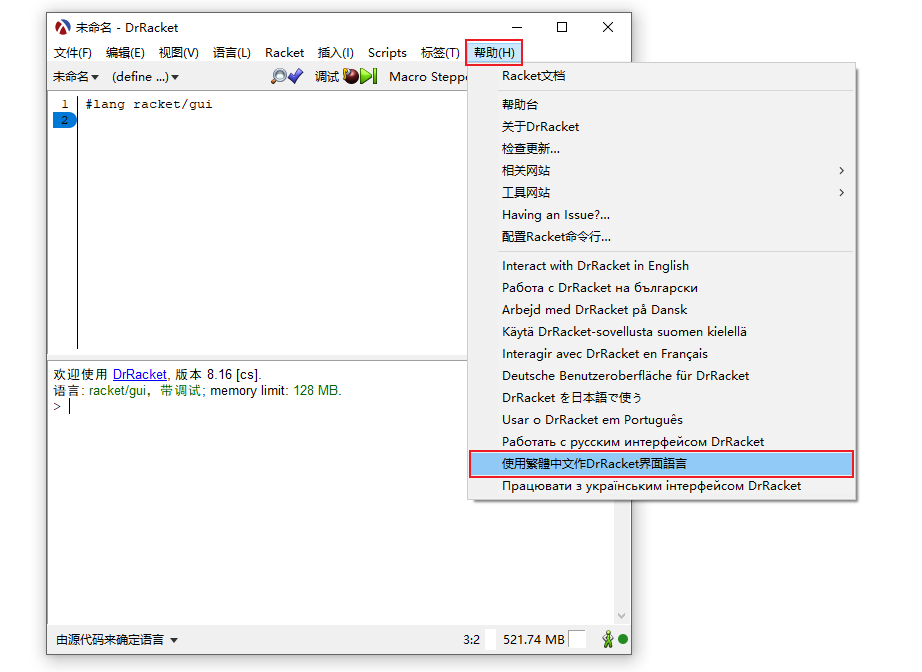Viewport: 922px width, 672px height.
Task: Follow the DrRacket link in the welcome message
Action: pyautogui.click(x=139, y=375)
